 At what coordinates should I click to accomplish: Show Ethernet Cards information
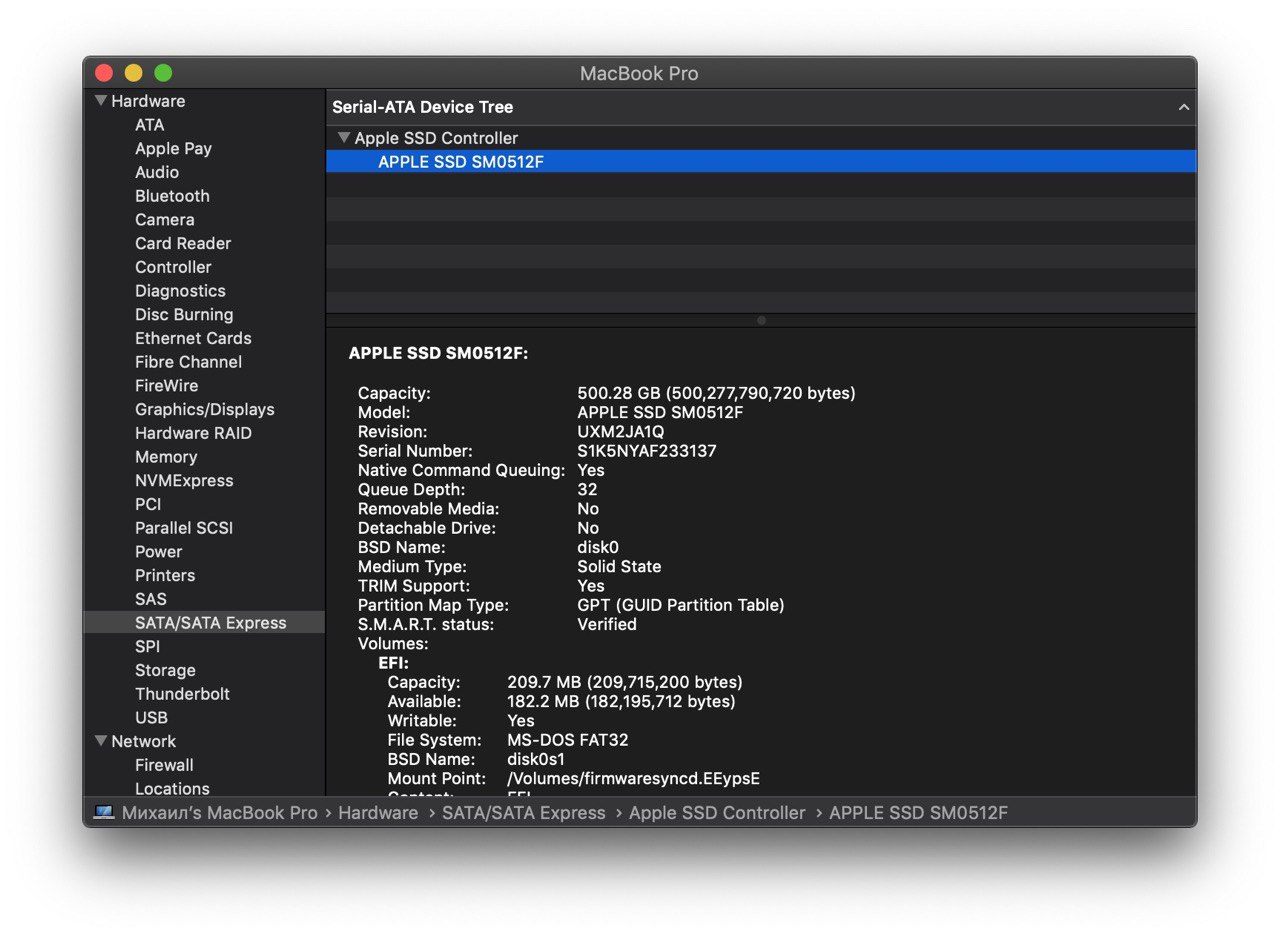click(x=193, y=338)
